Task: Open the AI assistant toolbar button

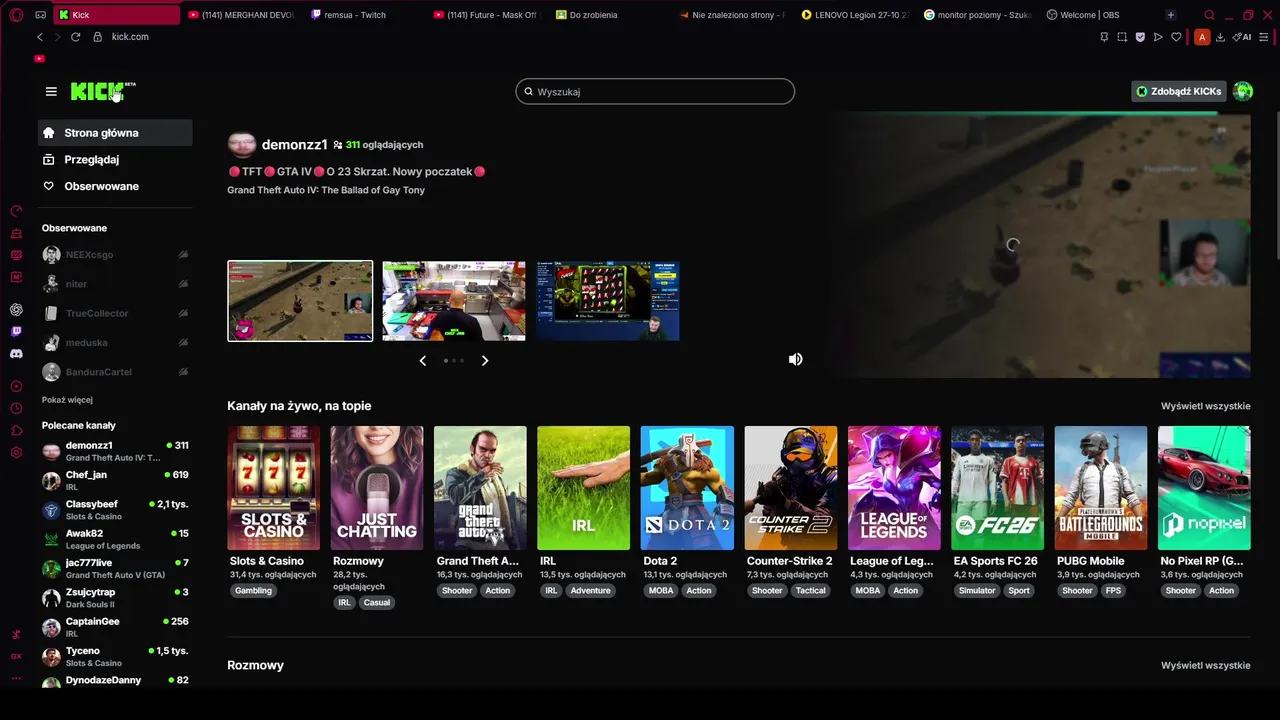Action: click(1243, 37)
